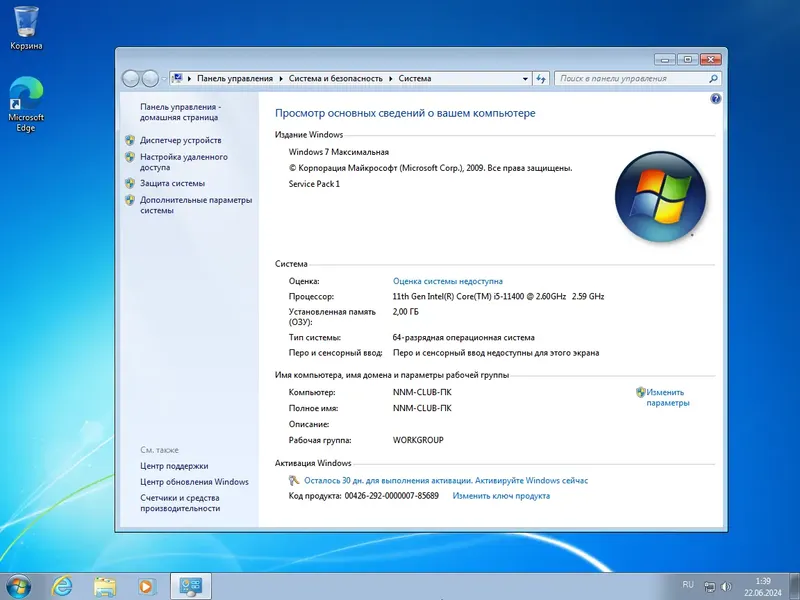The image size is (800, 600).
Task: Open Windows Explorer from the taskbar
Action: coord(105,588)
